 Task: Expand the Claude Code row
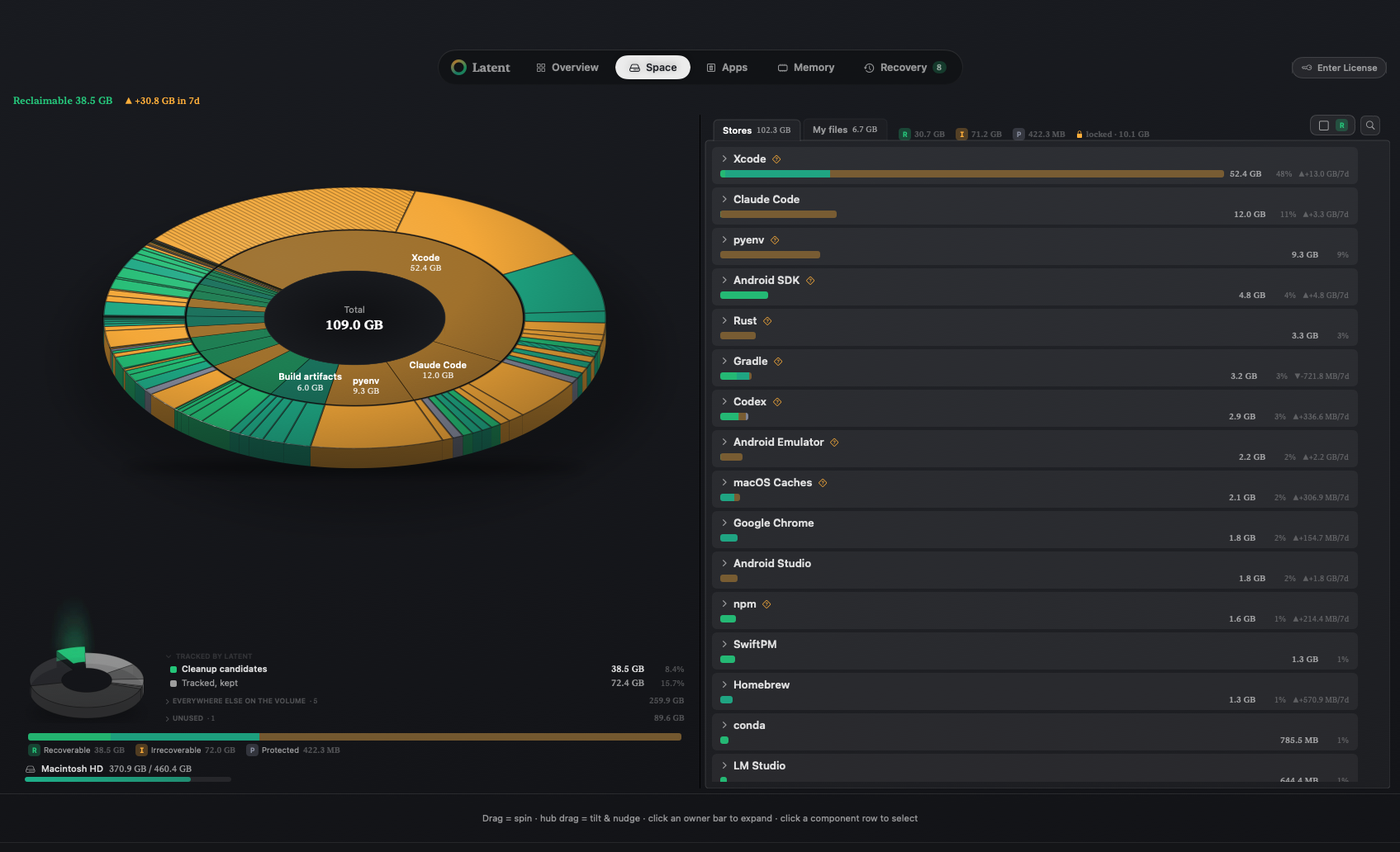[x=724, y=199]
